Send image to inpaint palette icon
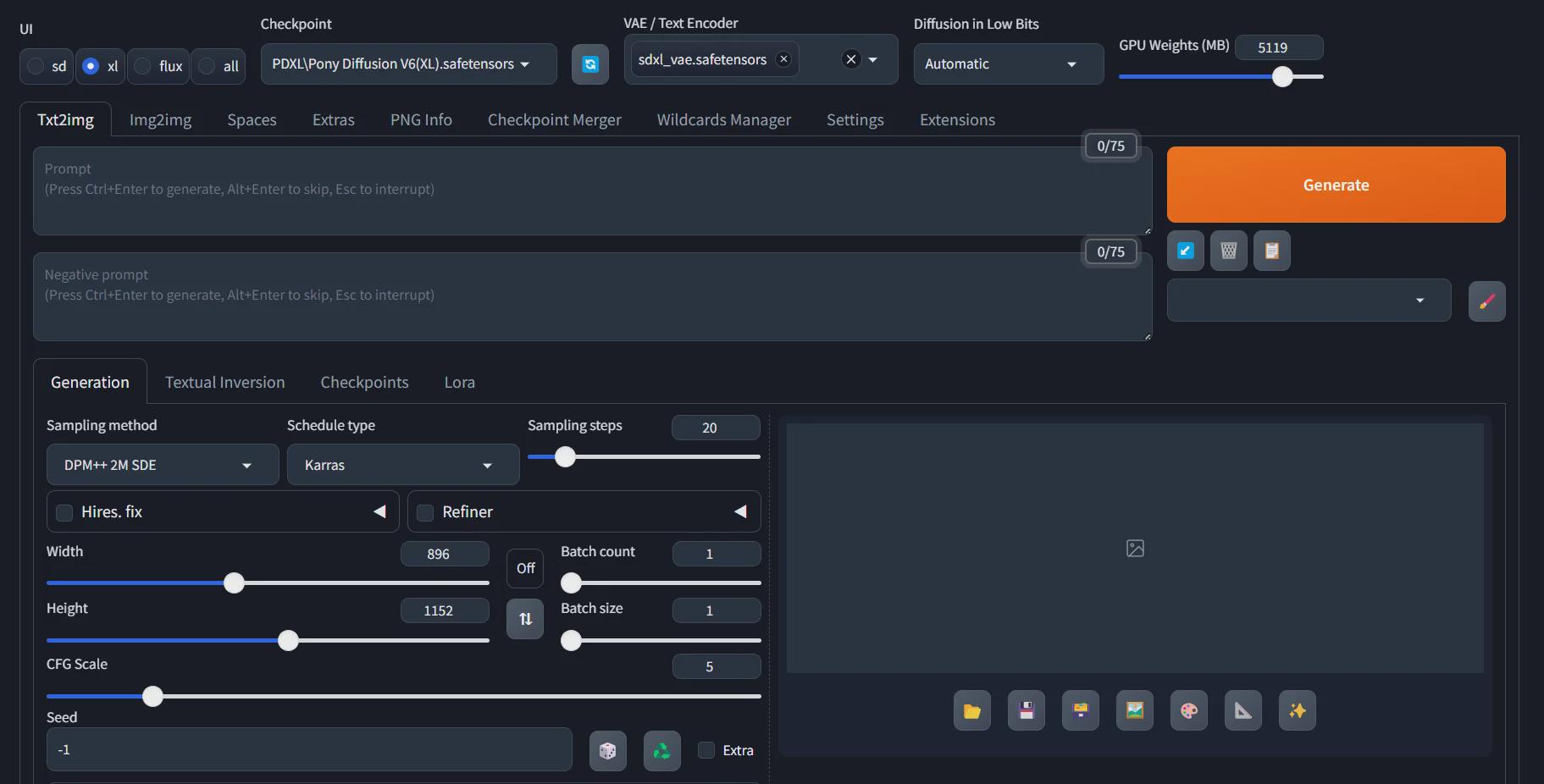The width and height of the screenshot is (1544, 784). point(1189,711)
